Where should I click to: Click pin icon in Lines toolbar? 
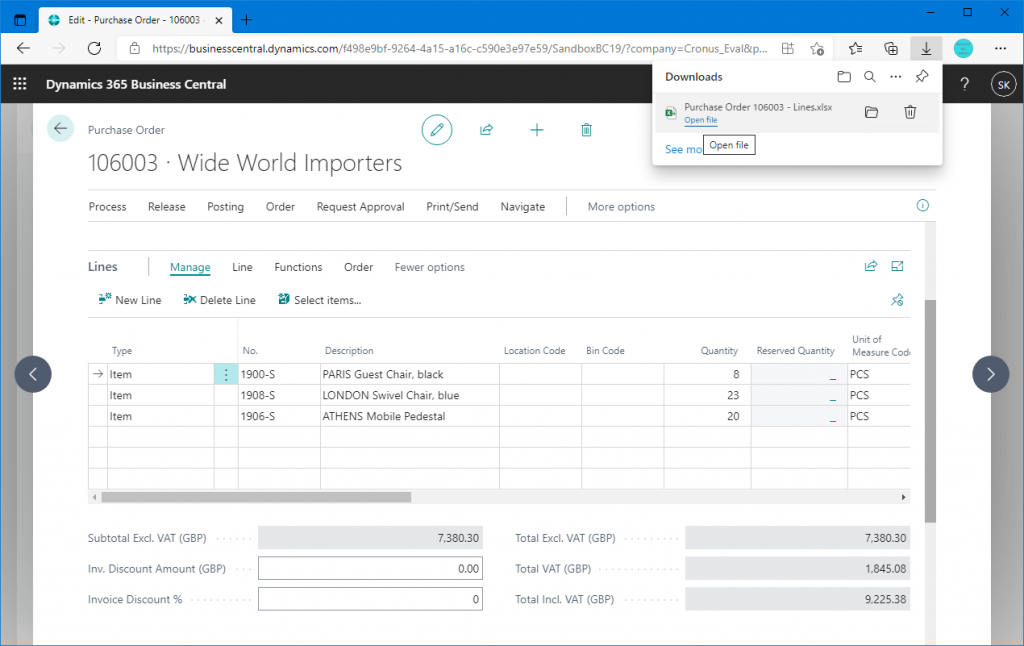pos(897,300)
